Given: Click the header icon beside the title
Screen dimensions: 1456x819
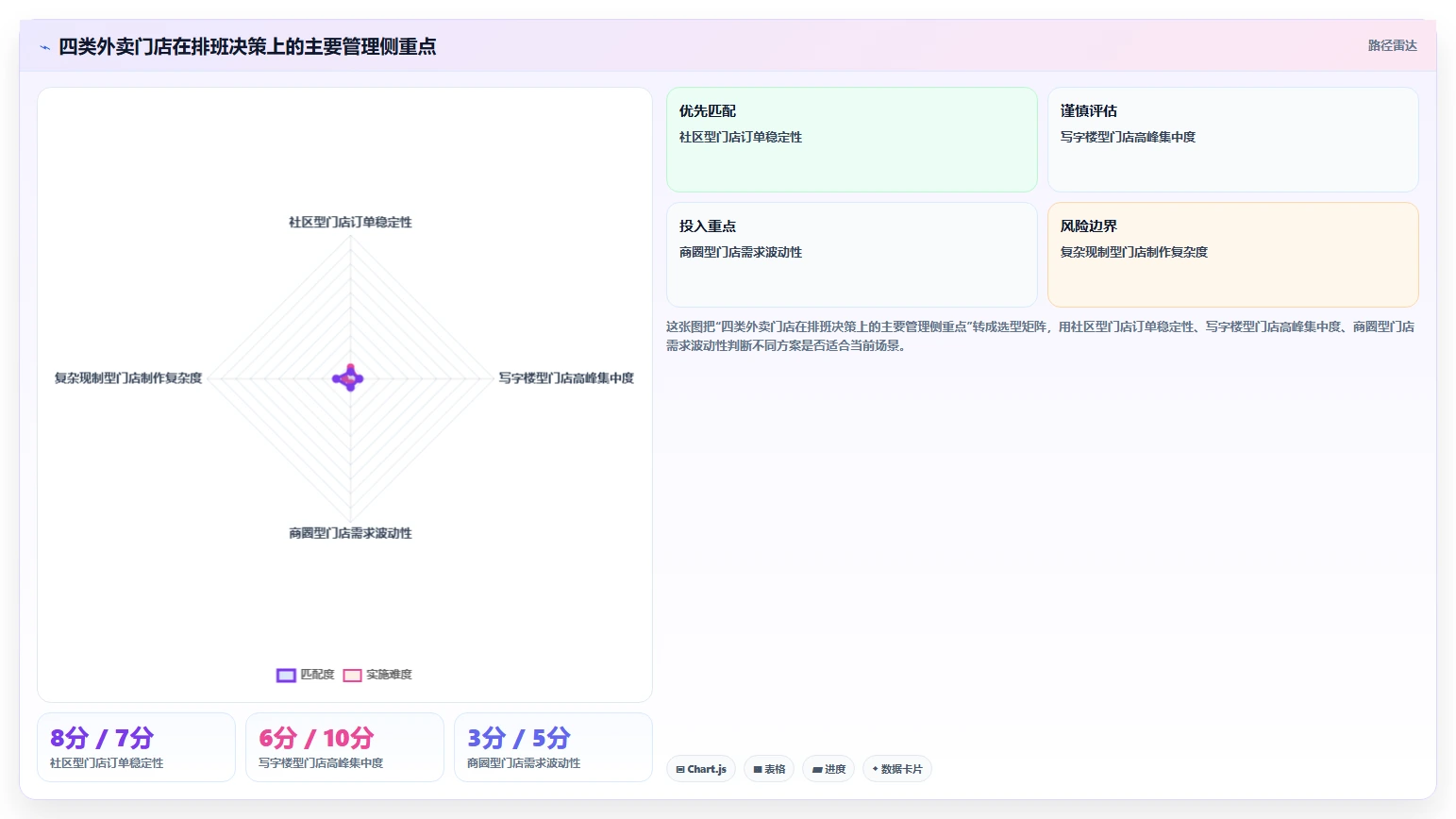Looking at the screenshot, I should click(44, 47).
